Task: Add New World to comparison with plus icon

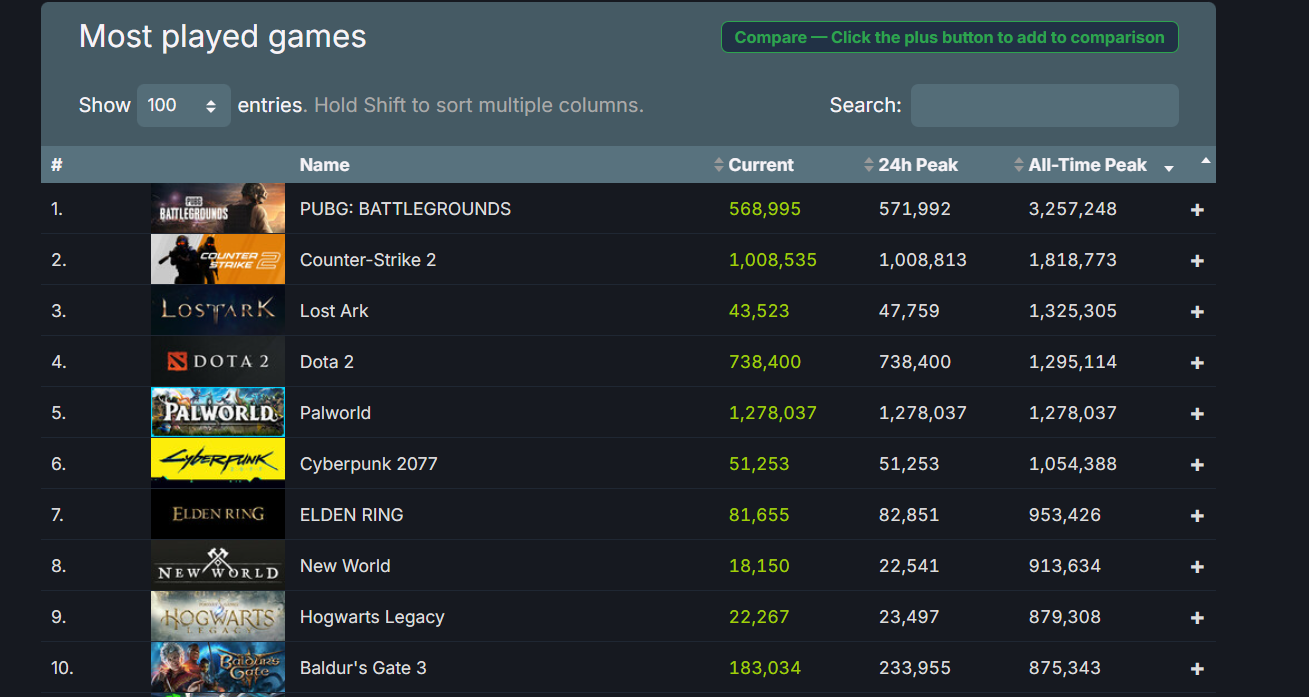Action: pos(1197,567)
